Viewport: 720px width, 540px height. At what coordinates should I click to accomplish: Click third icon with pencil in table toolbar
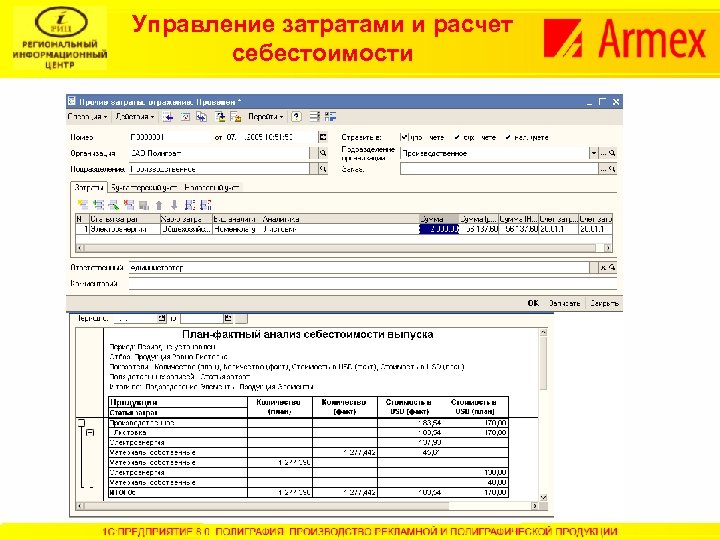tap(113, 205)
